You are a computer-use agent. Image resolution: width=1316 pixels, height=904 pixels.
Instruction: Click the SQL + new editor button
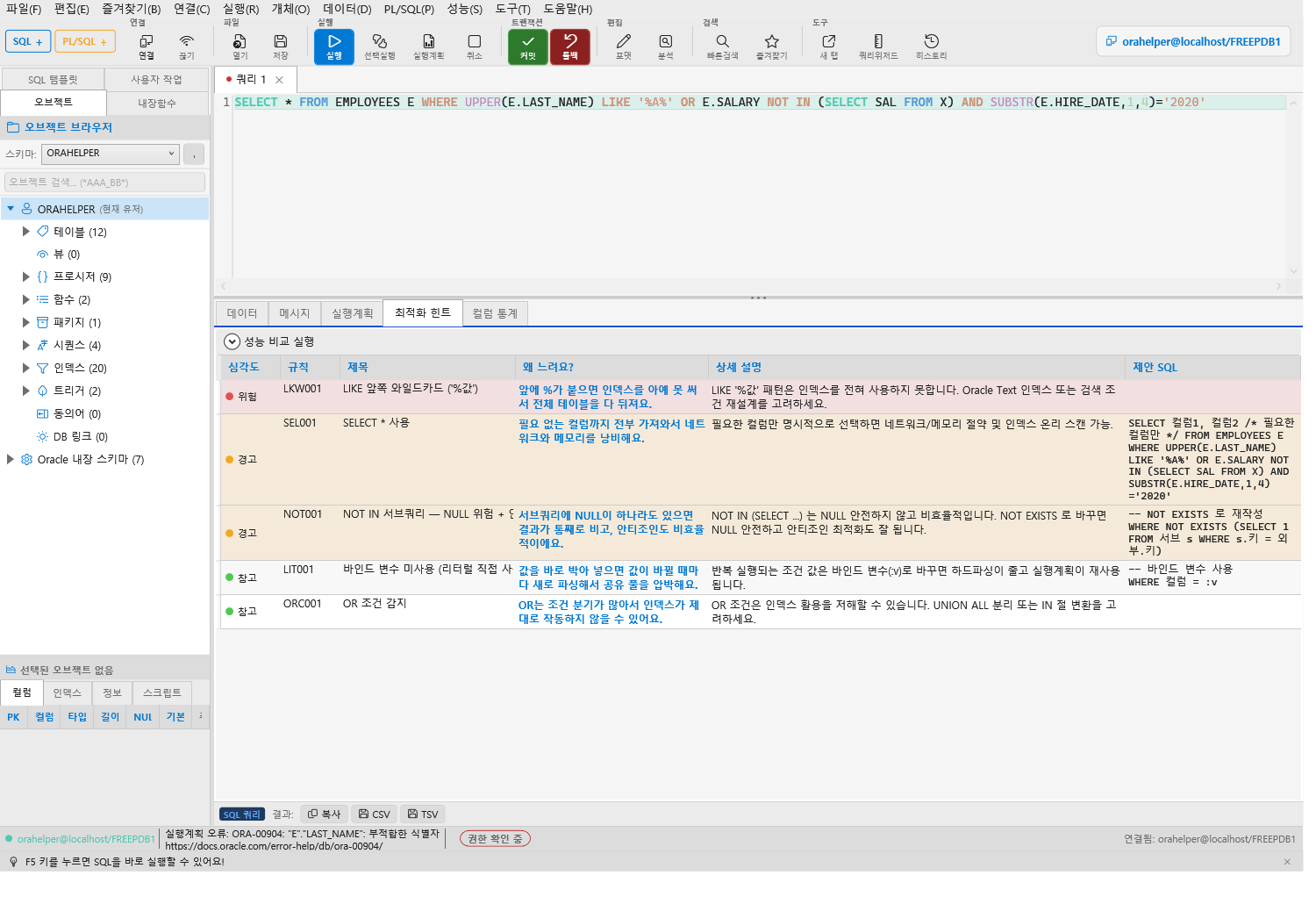point(28,41)
